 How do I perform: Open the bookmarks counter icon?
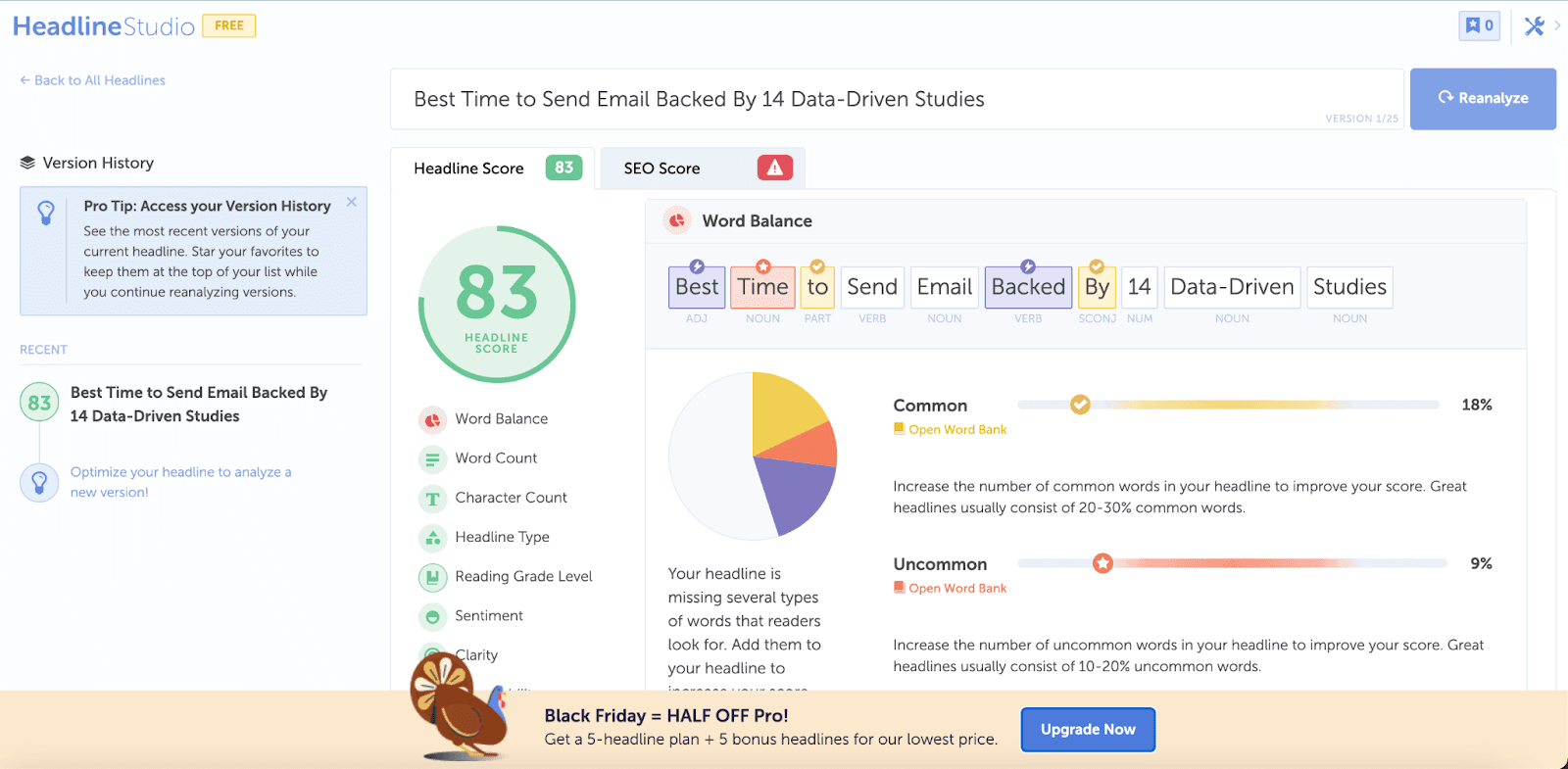click(x=1479, y=25)
